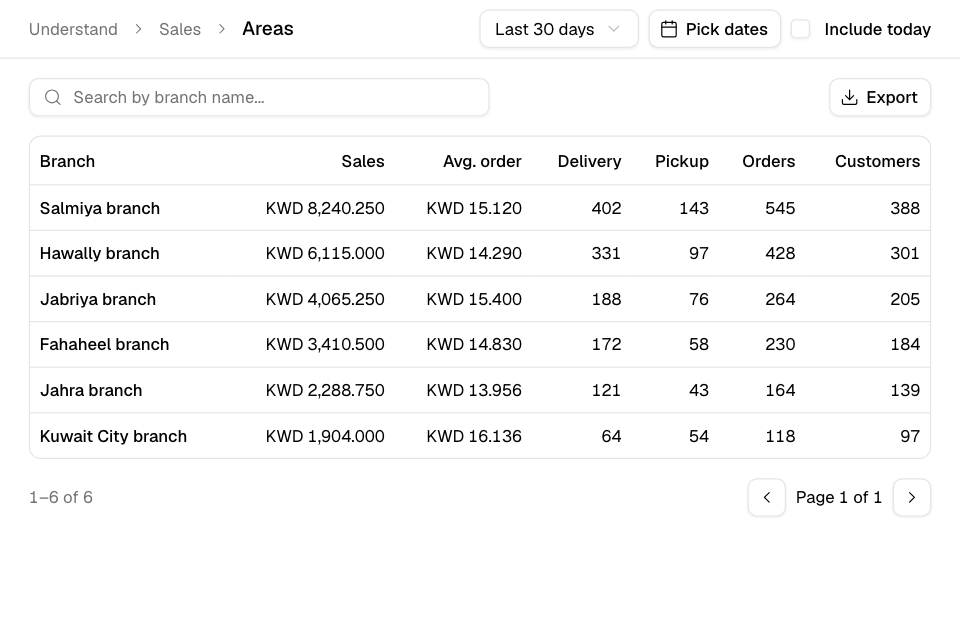The image size is (960, 640).
Task: Sort by Orders column header
Action: click(769, 161)
